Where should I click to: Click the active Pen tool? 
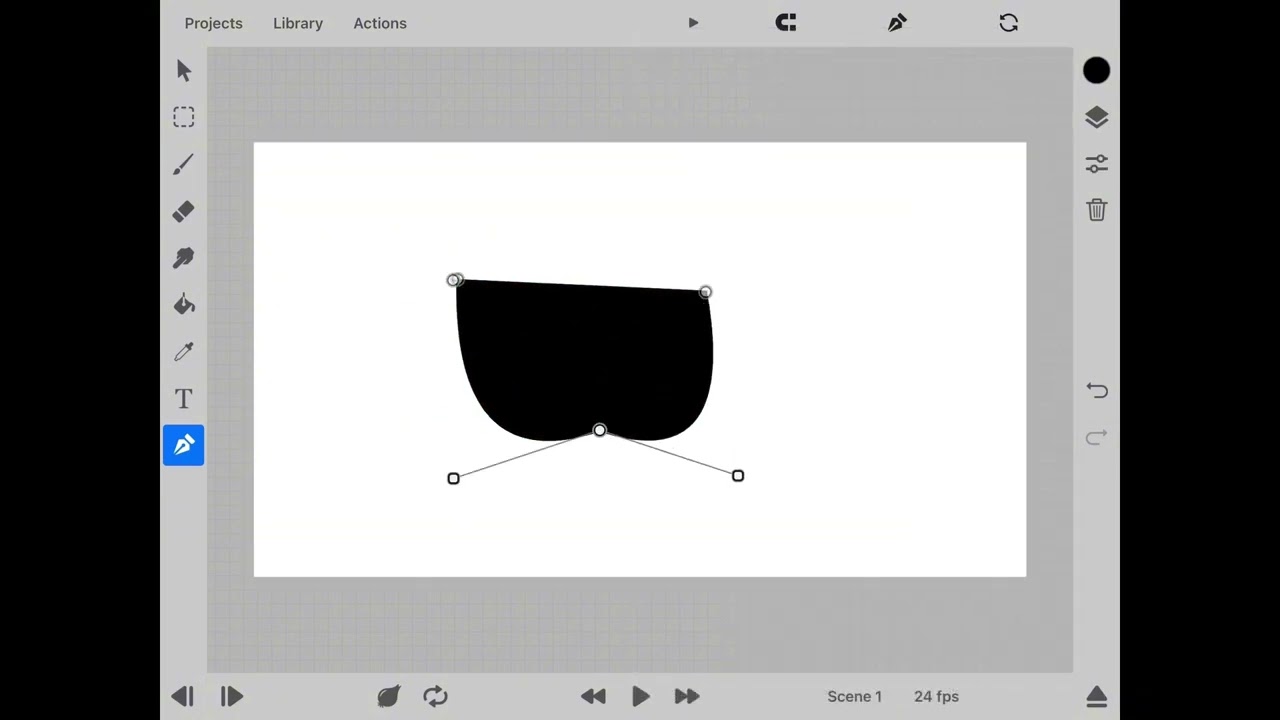184,445
